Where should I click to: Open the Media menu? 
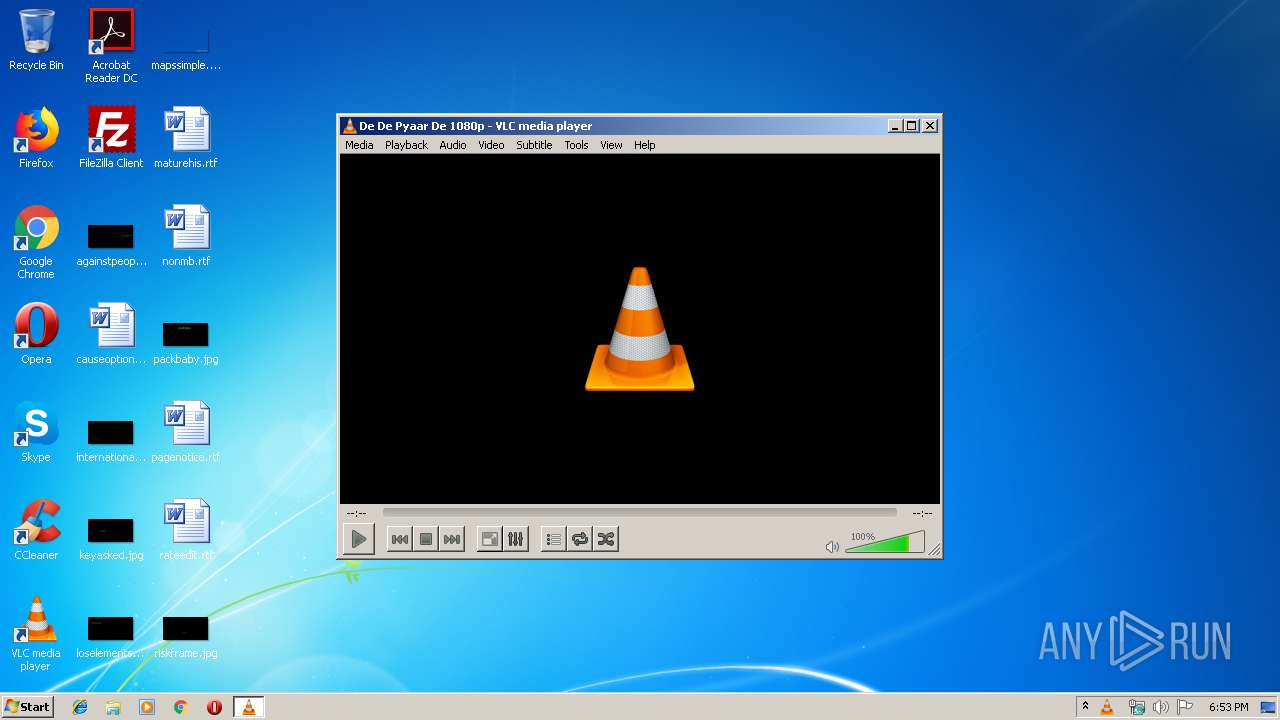click(359, 145)
